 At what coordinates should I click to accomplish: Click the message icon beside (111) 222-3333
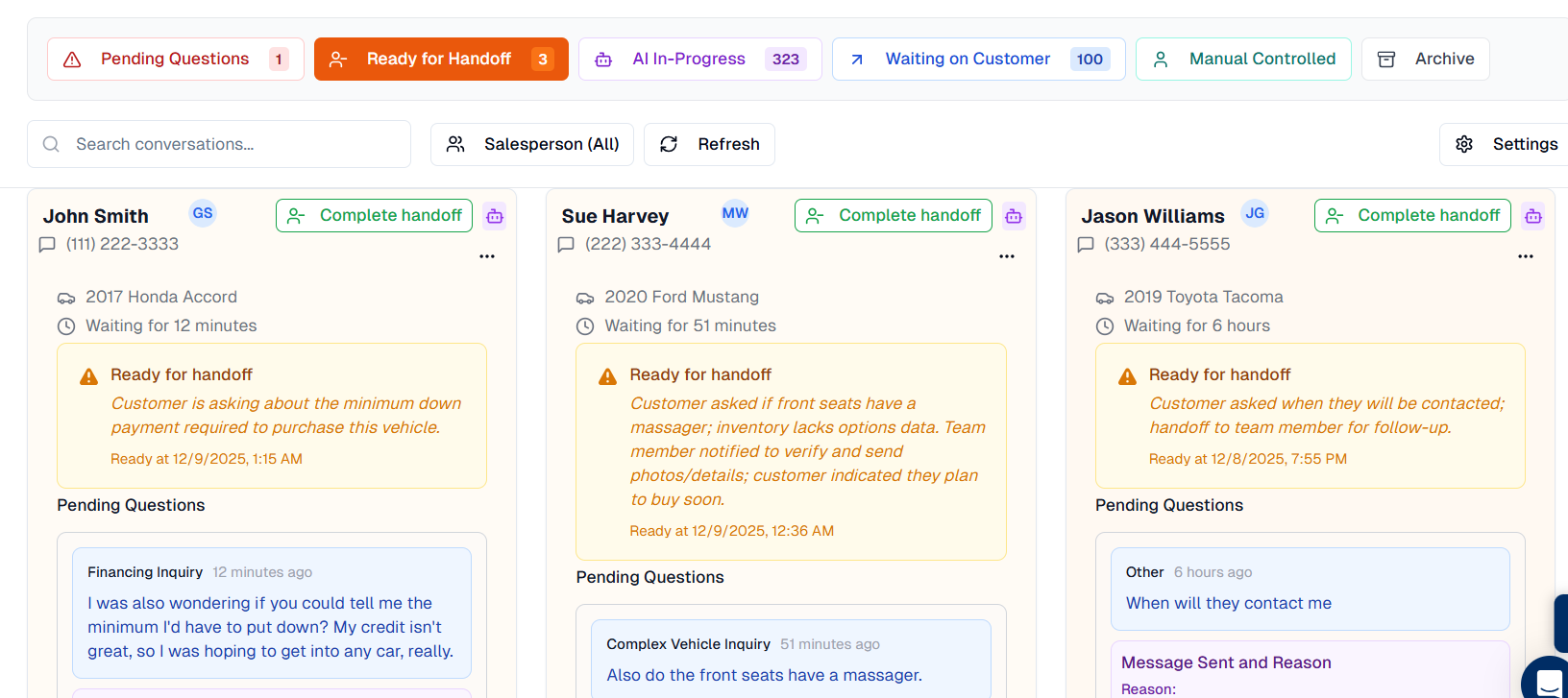click(x=47, y=245)
